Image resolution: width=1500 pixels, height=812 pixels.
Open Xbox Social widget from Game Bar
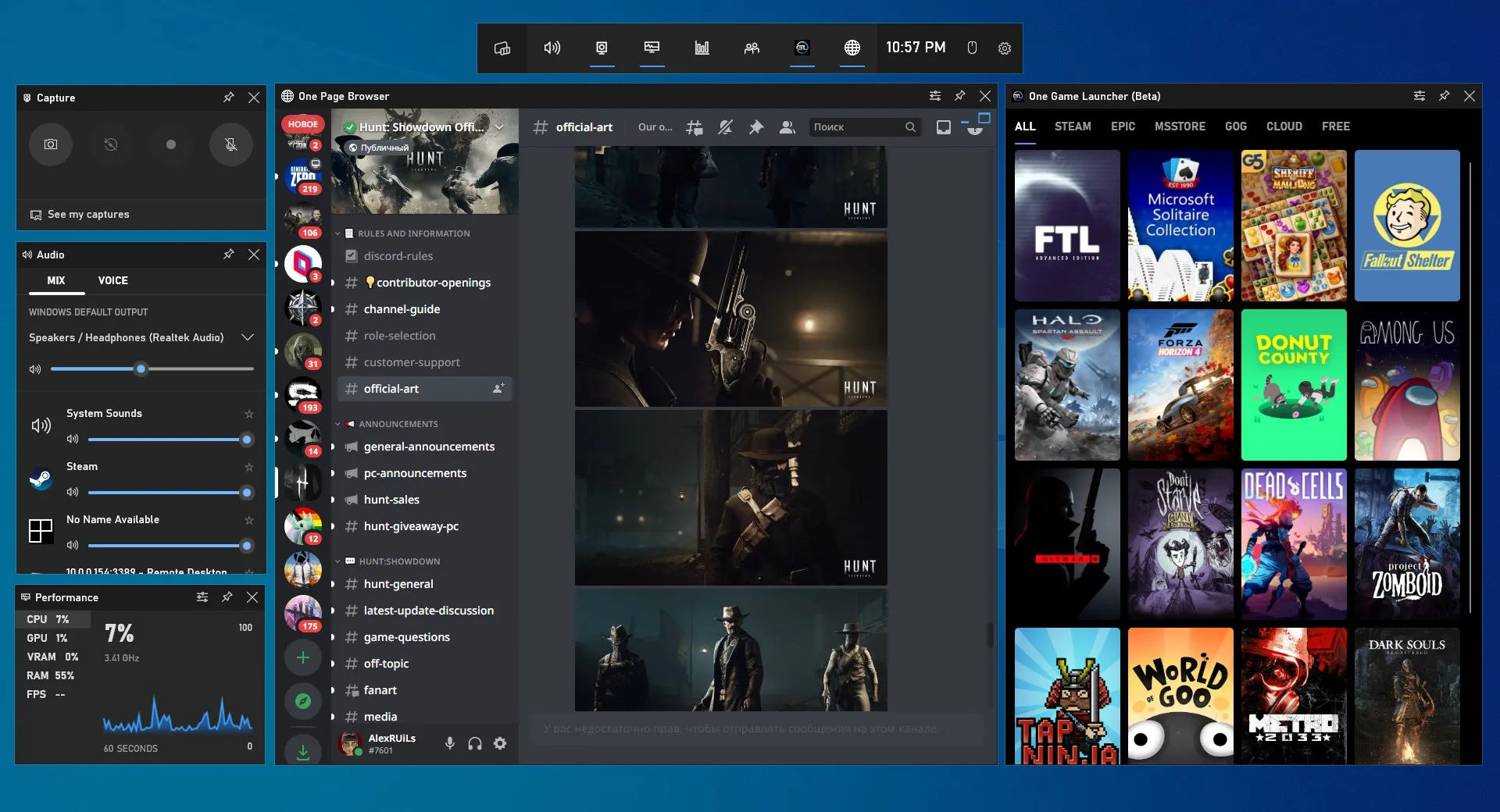click(x=752, y=48)
